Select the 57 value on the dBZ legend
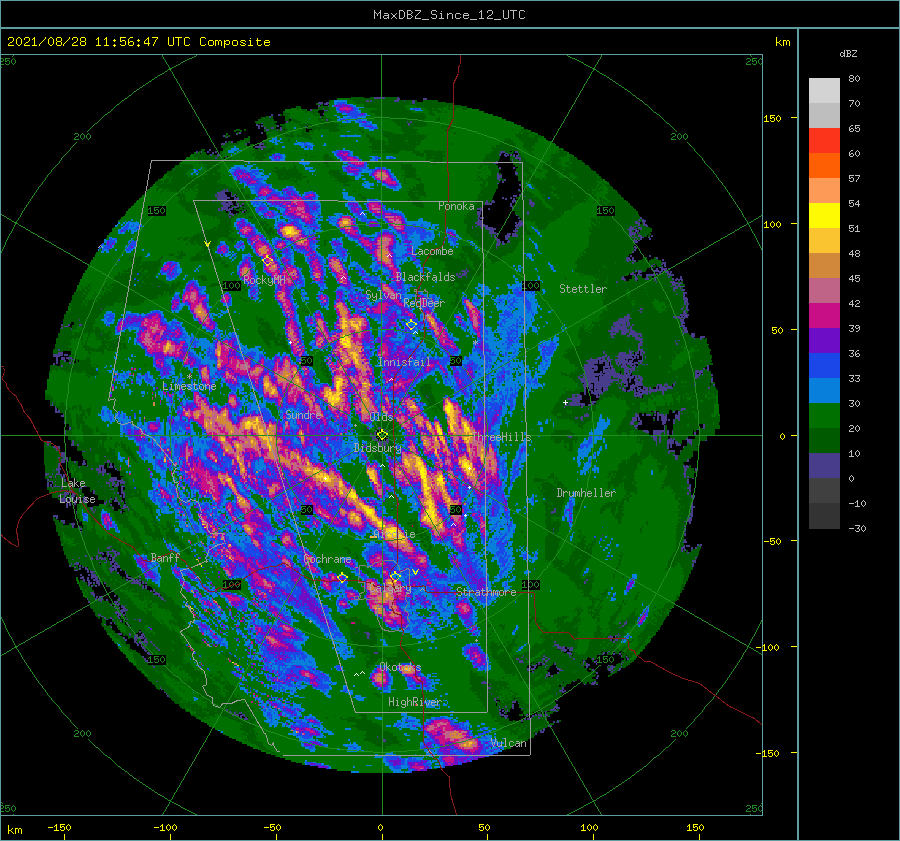Image resolution: width=900 pixels, height=841 pixels. [854, 179]
